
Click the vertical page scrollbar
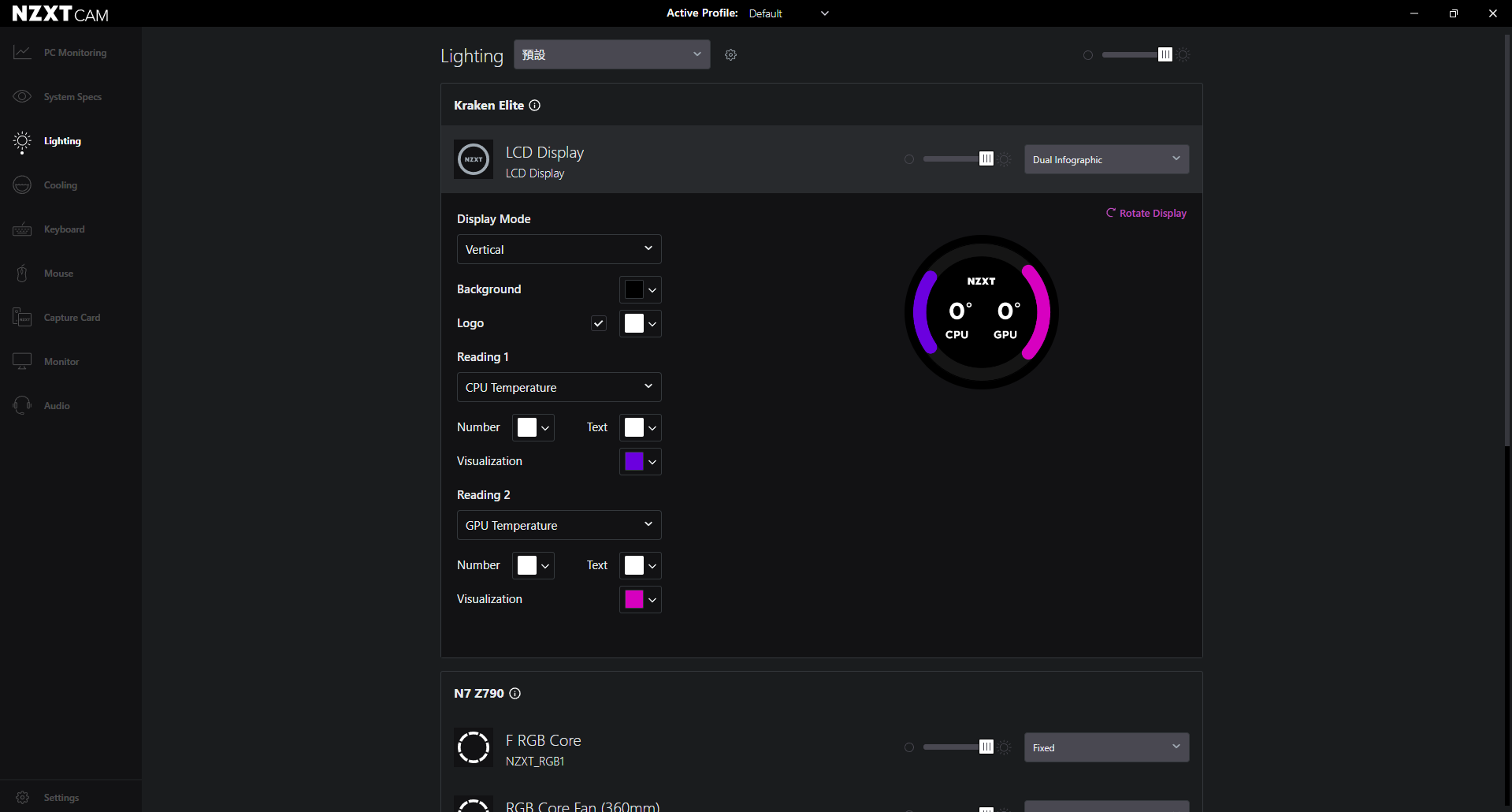1507,240
